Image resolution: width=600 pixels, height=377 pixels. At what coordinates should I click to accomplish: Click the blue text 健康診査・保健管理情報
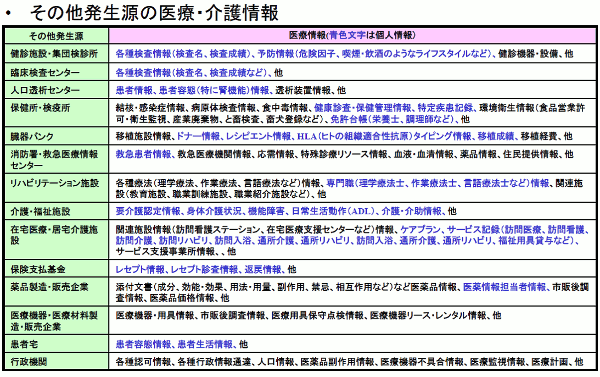coord(363,108)
